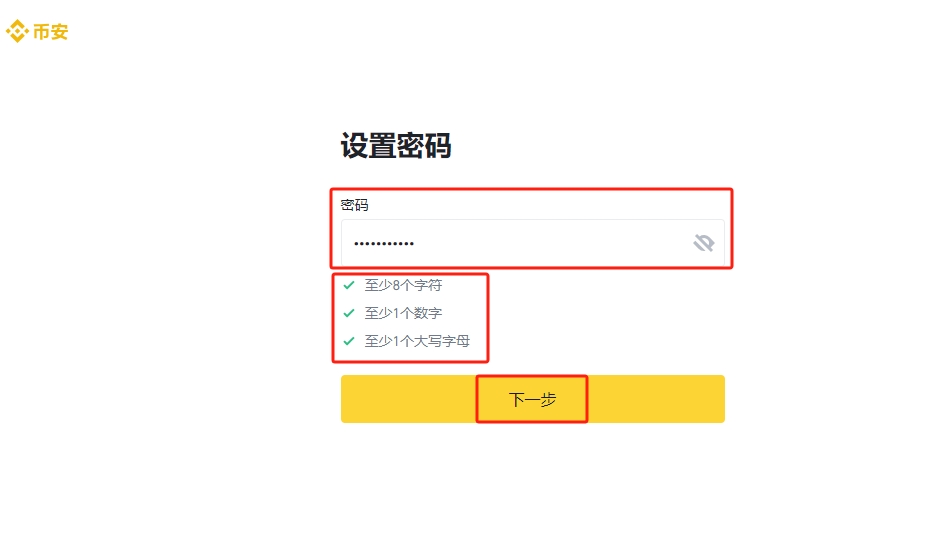This screenshot has width=943, height=536.
Task: Click the yellow button area right of the 下一步 label
Action: [x=656, y=399]
